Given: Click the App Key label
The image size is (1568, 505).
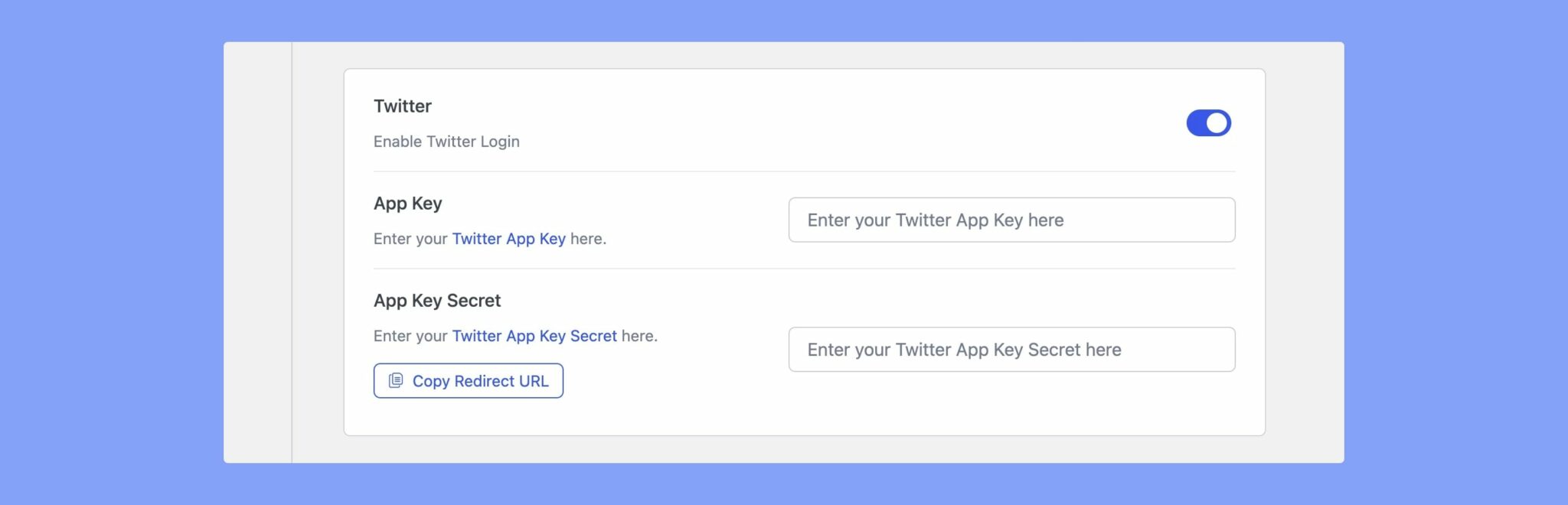Looking at the screenshot, I should tap(407, 203).
